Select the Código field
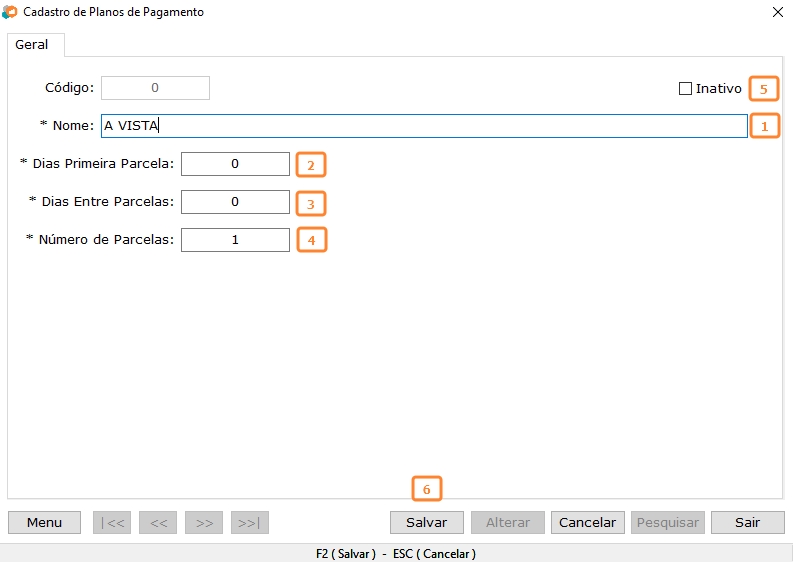This screenshot has width=793, height=562. click(x=155, y=88)
